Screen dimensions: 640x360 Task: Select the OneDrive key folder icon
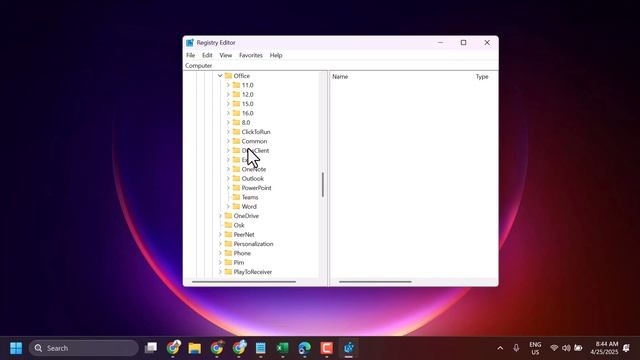click(x=228, y=216)
